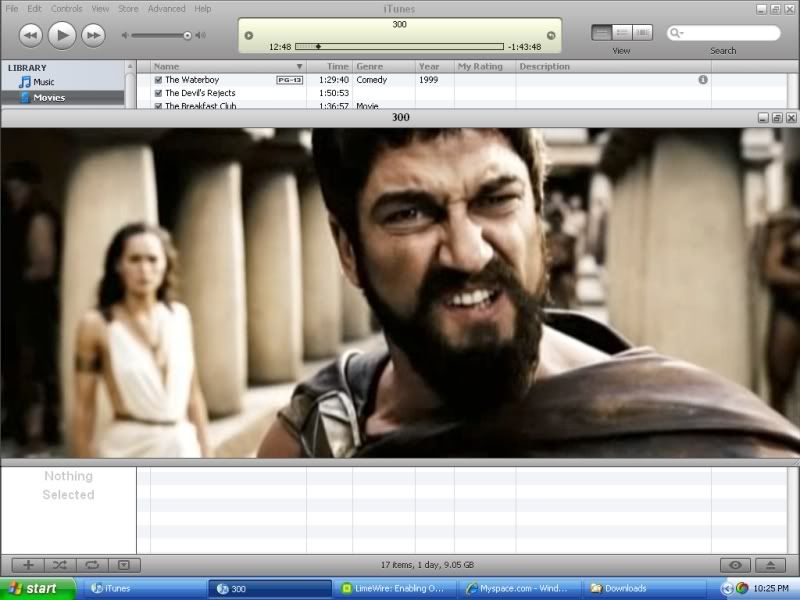Click the info icon in The Waterboy row
Image resolution: width=800 pixels, height=600 pixels.
pos(703,80)
